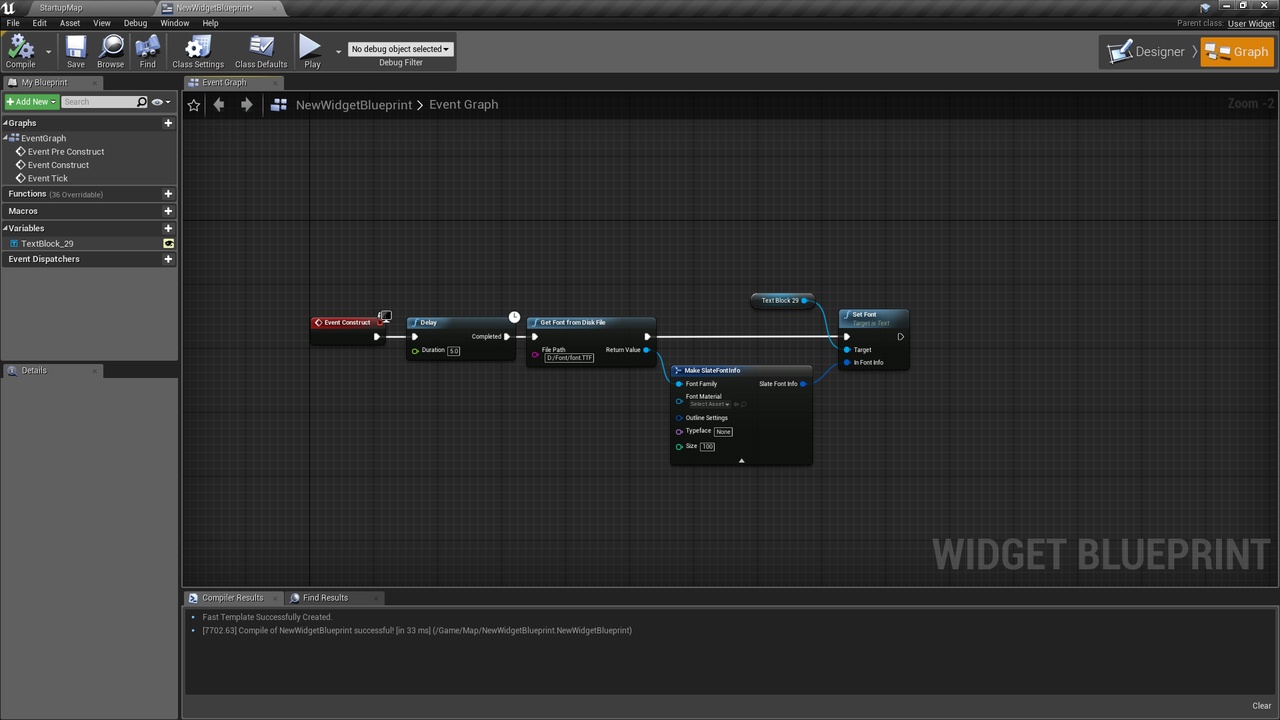Switch to Graph mode

tap(1238, 52)
